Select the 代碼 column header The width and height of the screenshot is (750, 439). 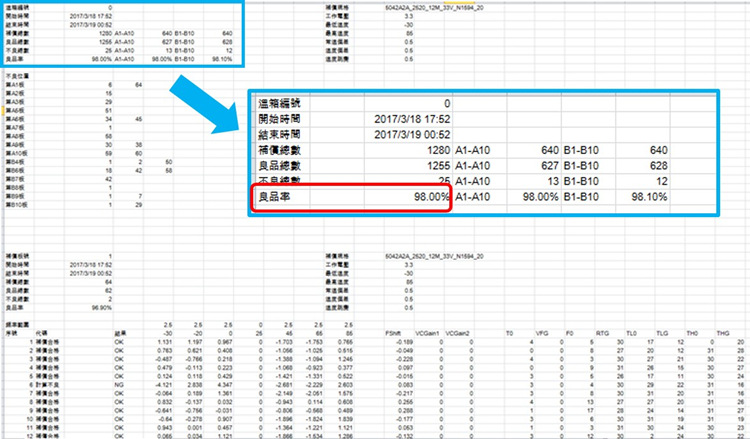coord(40,333)
